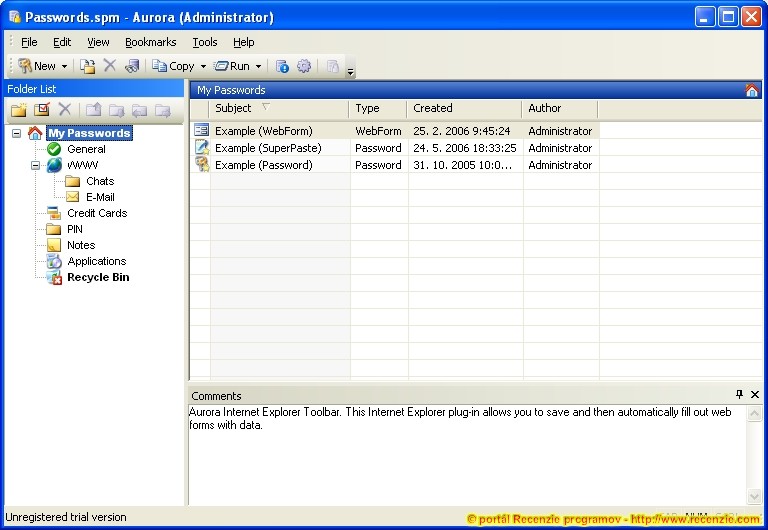The image size is (768, 530).
Task: Click the Comments scrollbar down arrow
Action: pos(754,496)
